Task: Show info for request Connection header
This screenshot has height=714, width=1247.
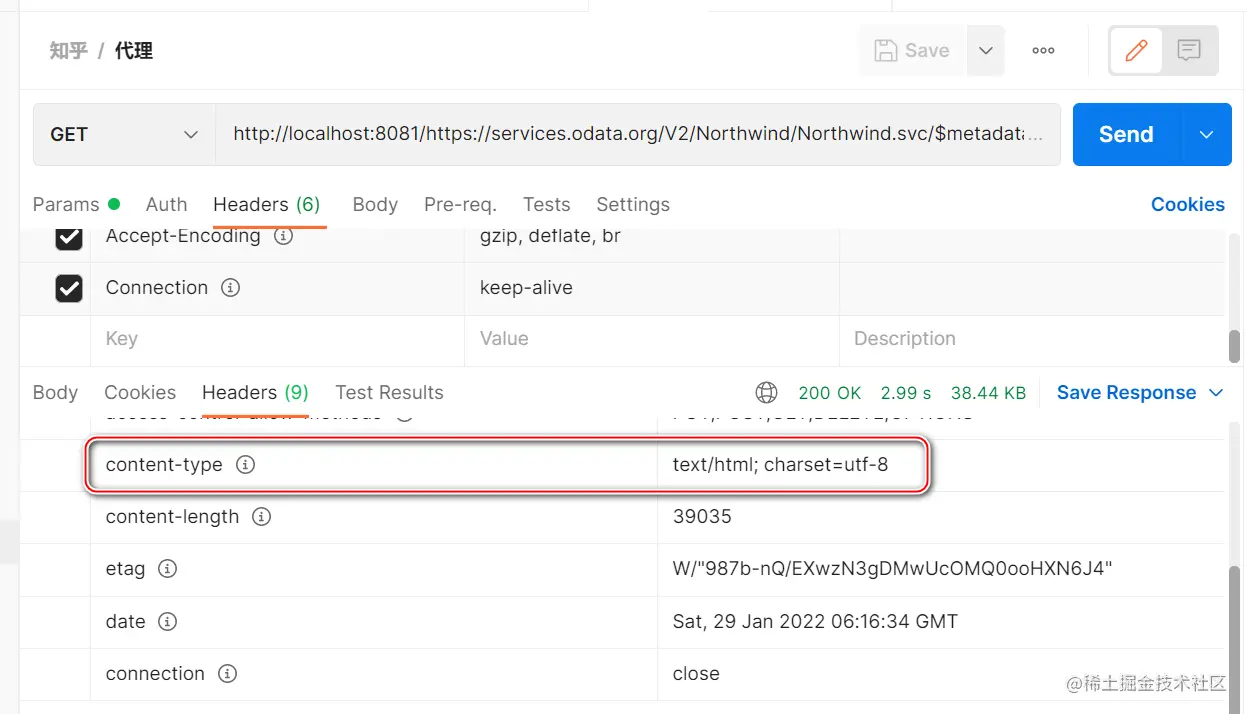Action: coord(230,288)
